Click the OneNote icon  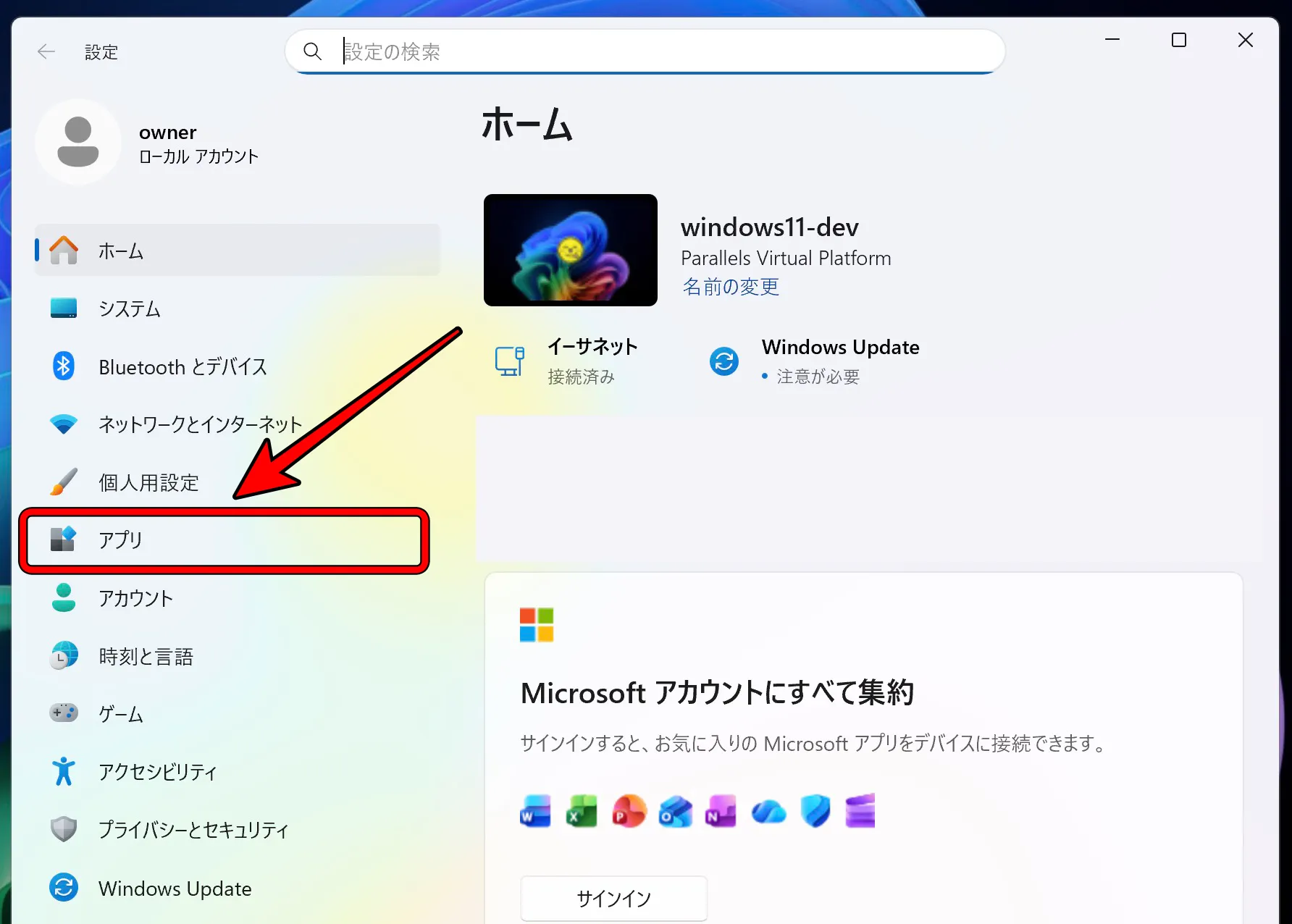click(721, 811)
